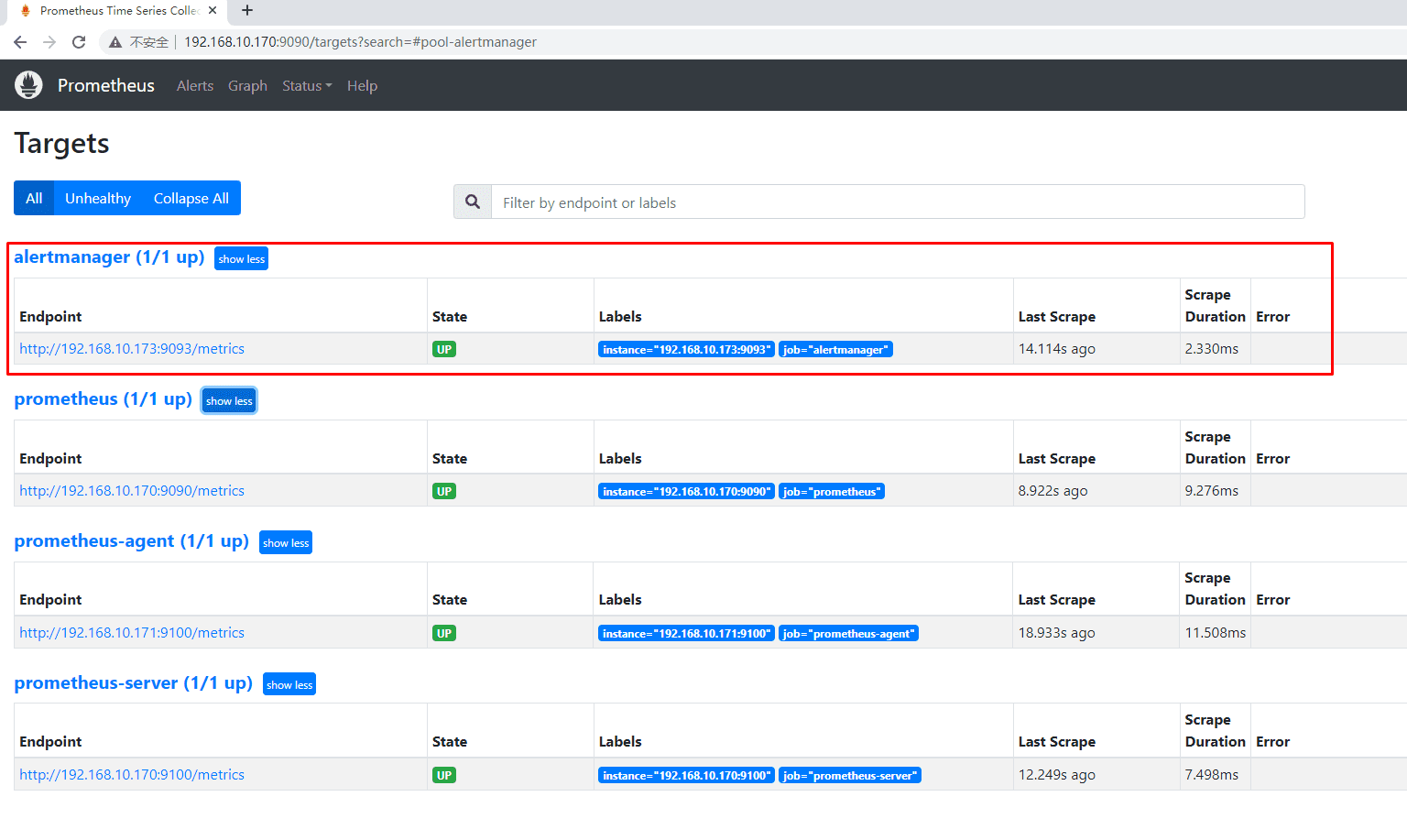This screenshot has height=840, width=1407.
Task: Collapse alertmanager pool with show less
Action: [242, 259]
